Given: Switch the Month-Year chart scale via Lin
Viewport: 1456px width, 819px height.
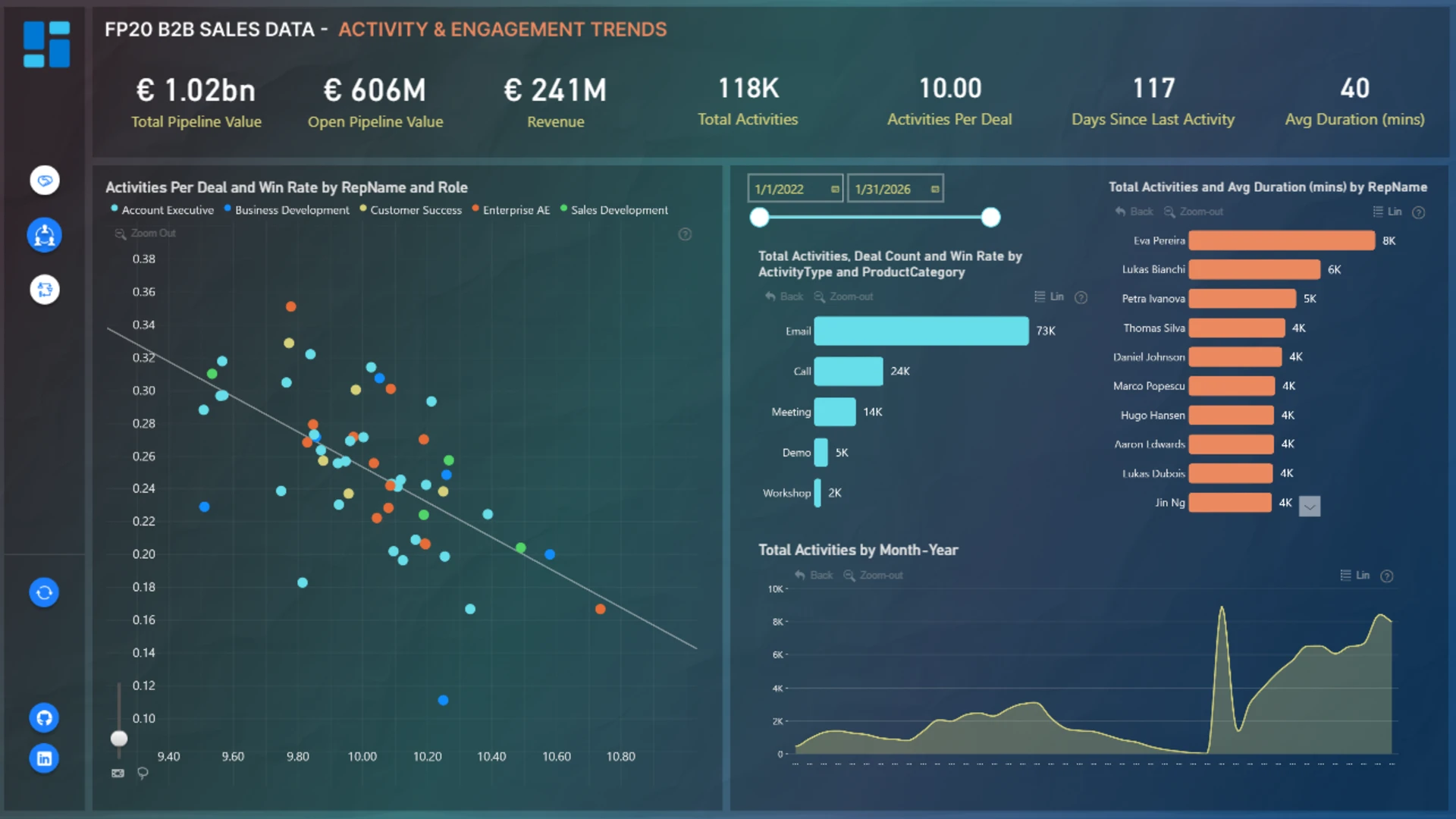Looking at the screenshot, I should click(1355, 576).
